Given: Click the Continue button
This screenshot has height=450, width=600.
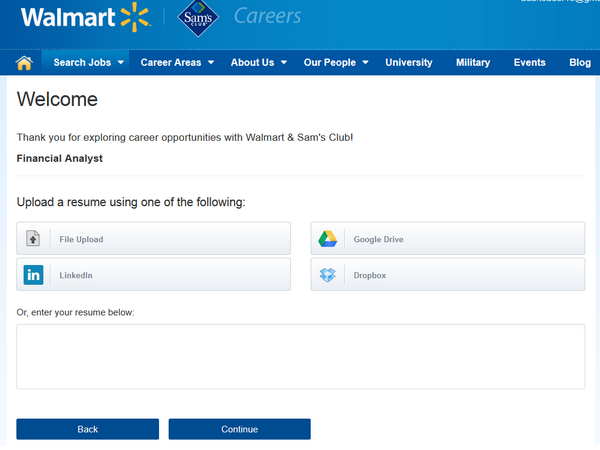Looking at the screenshot, I should coord(239,429).
